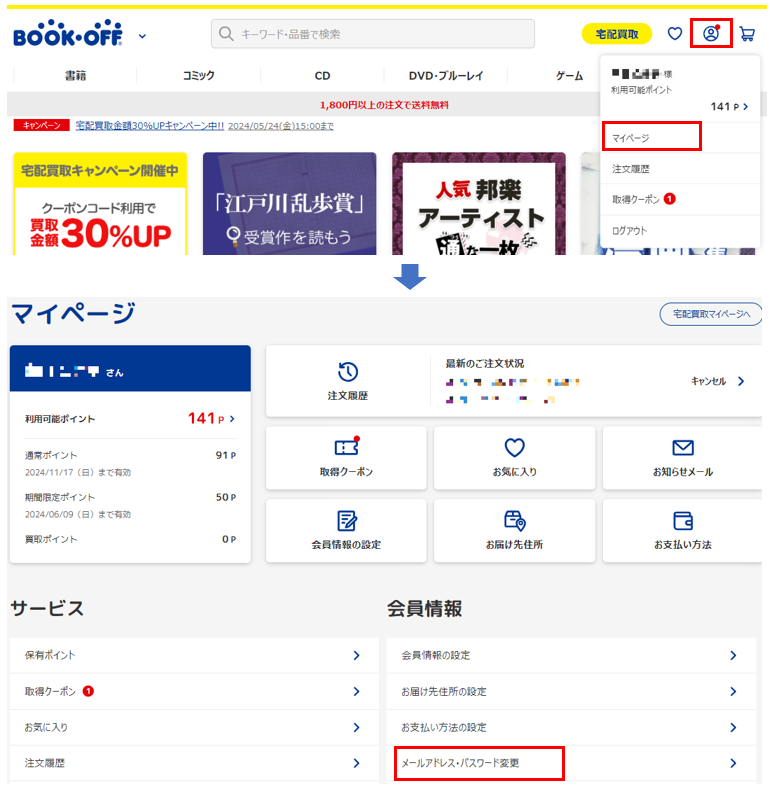The width and height of the screenshot is (770, 795).
Task: Select ログアウト in account dropdown menu
Action: point(630,231)
